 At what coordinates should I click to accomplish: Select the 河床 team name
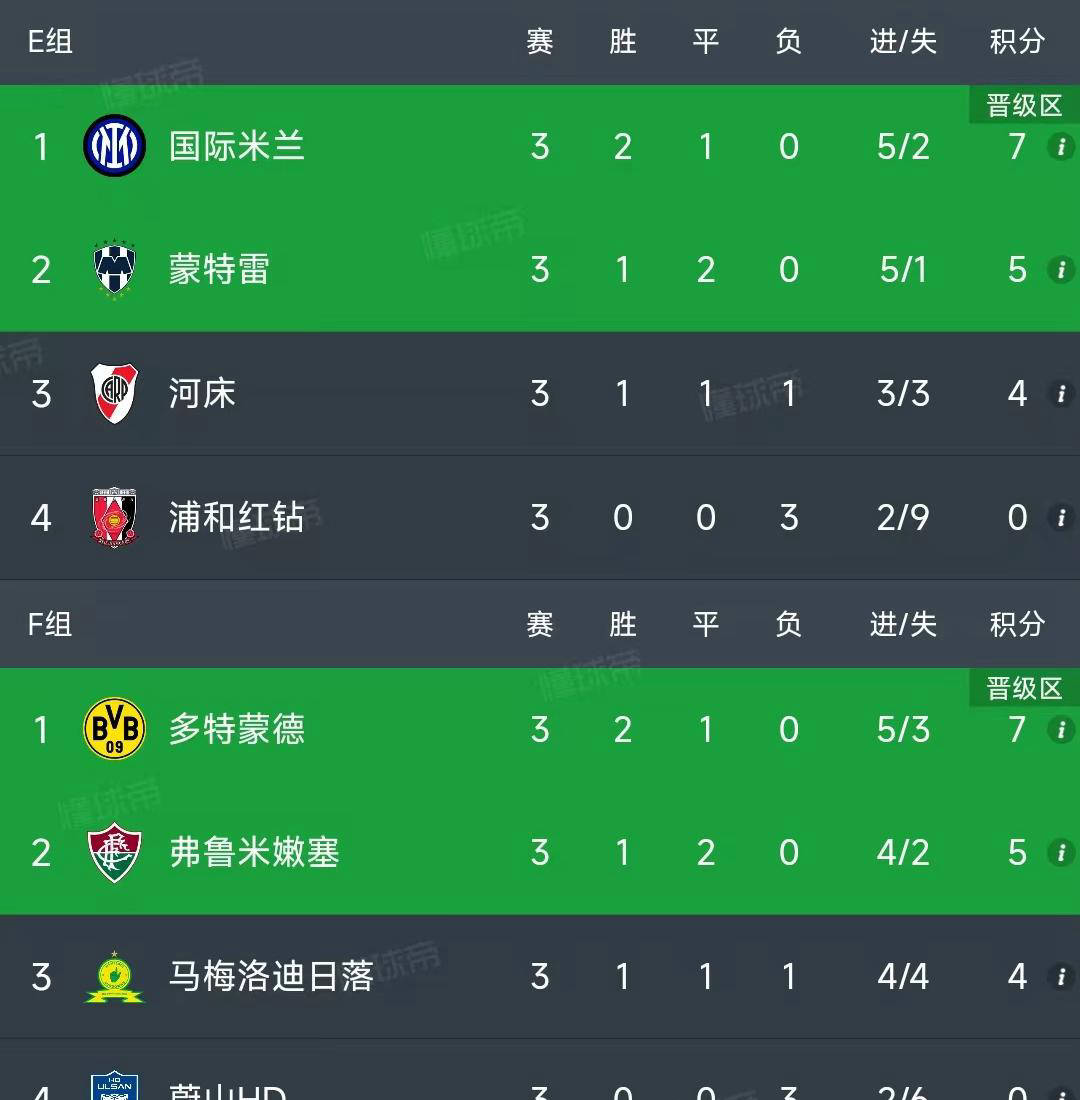point(202,393)
